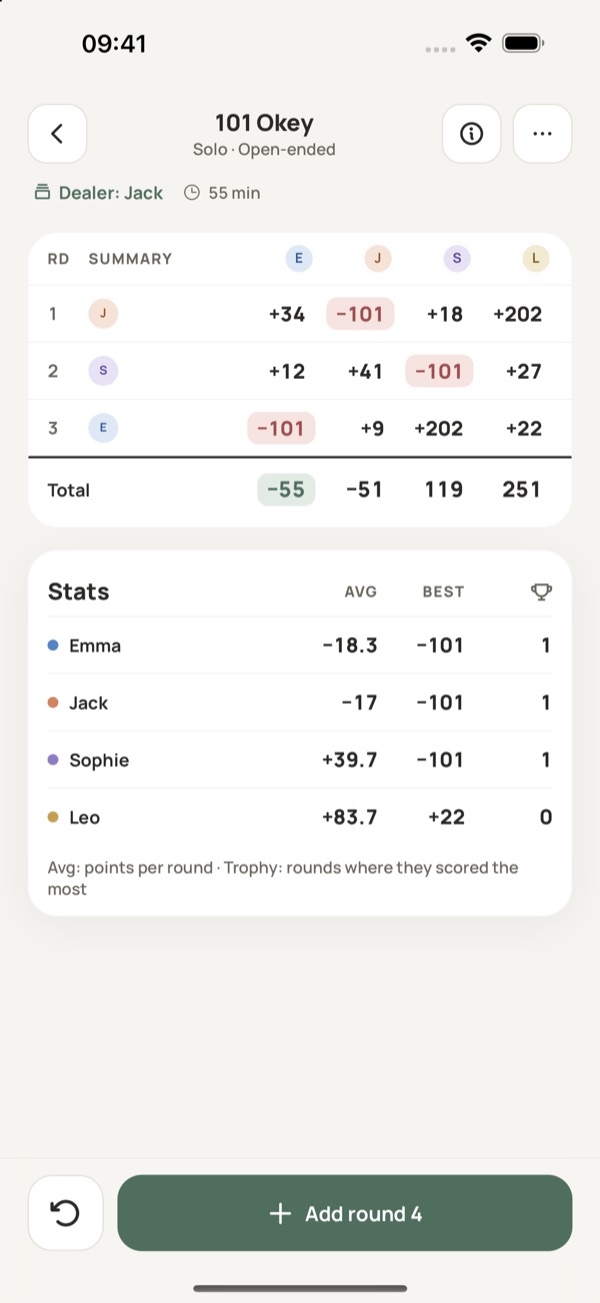
Task: Open the three-dots more options menu
Action: click(x=542, y=133)
